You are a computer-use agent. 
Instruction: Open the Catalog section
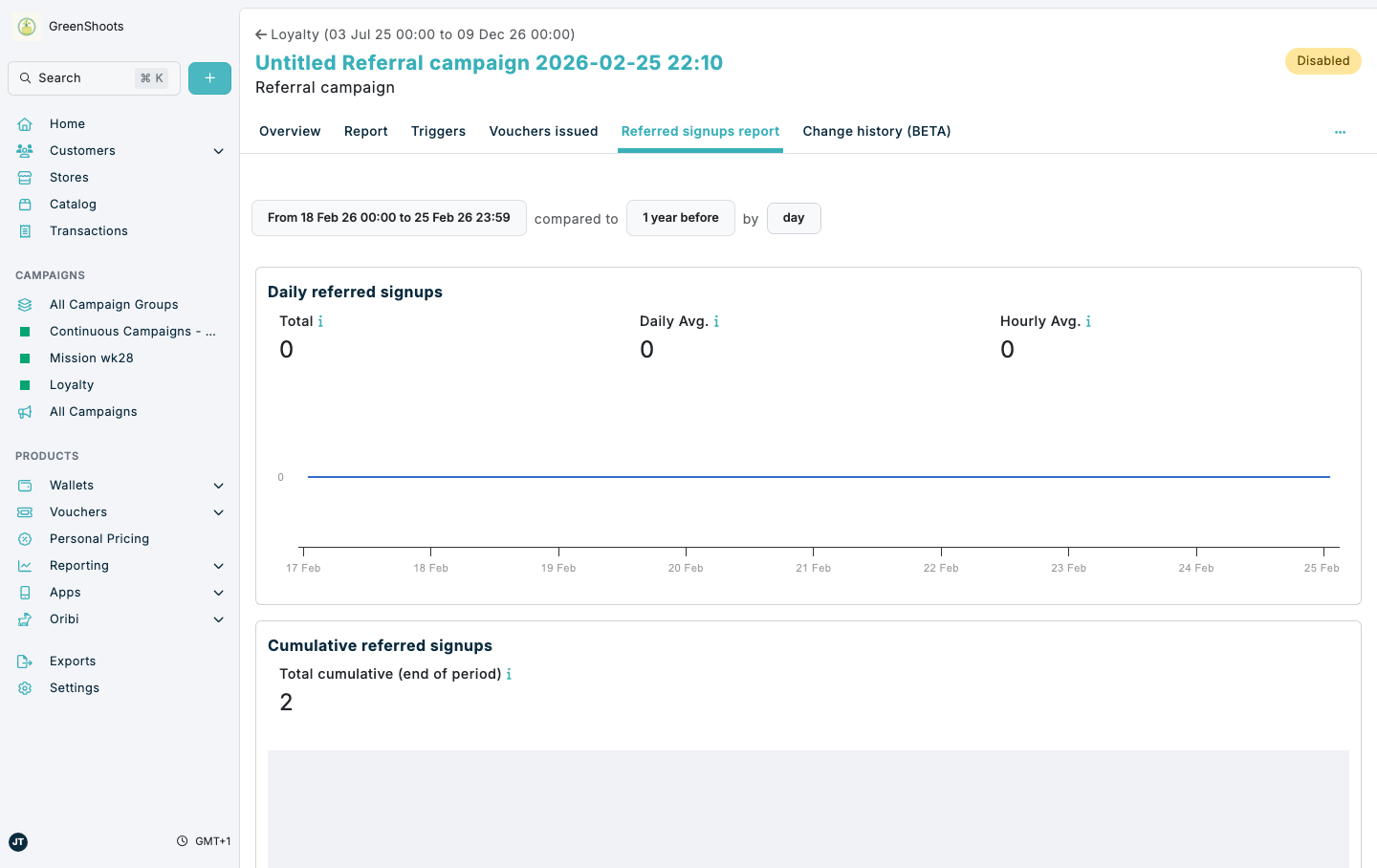click(x=72, y=204)
